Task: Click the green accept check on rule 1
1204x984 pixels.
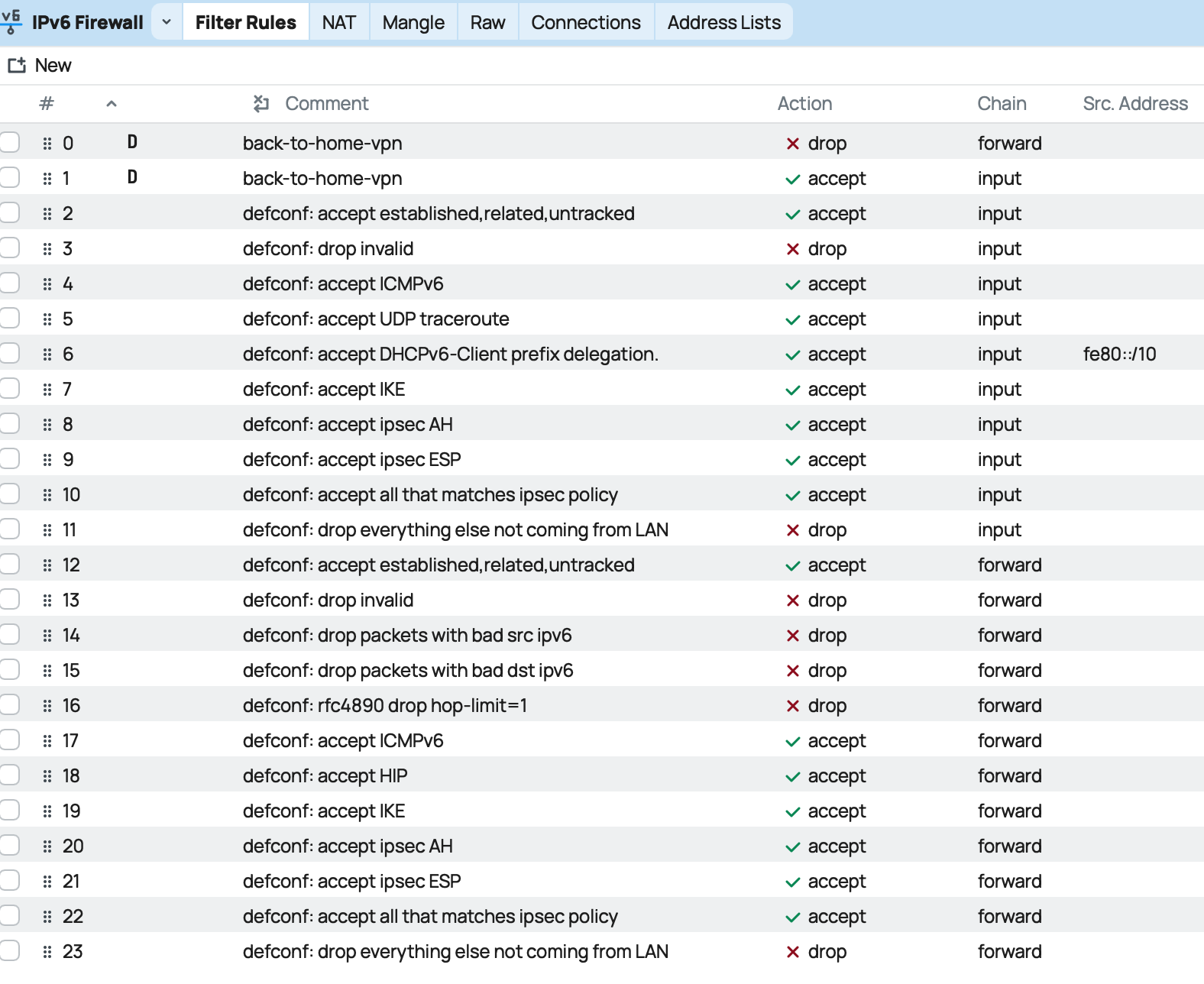Action: pyautogui.click(x=793, y=180)
